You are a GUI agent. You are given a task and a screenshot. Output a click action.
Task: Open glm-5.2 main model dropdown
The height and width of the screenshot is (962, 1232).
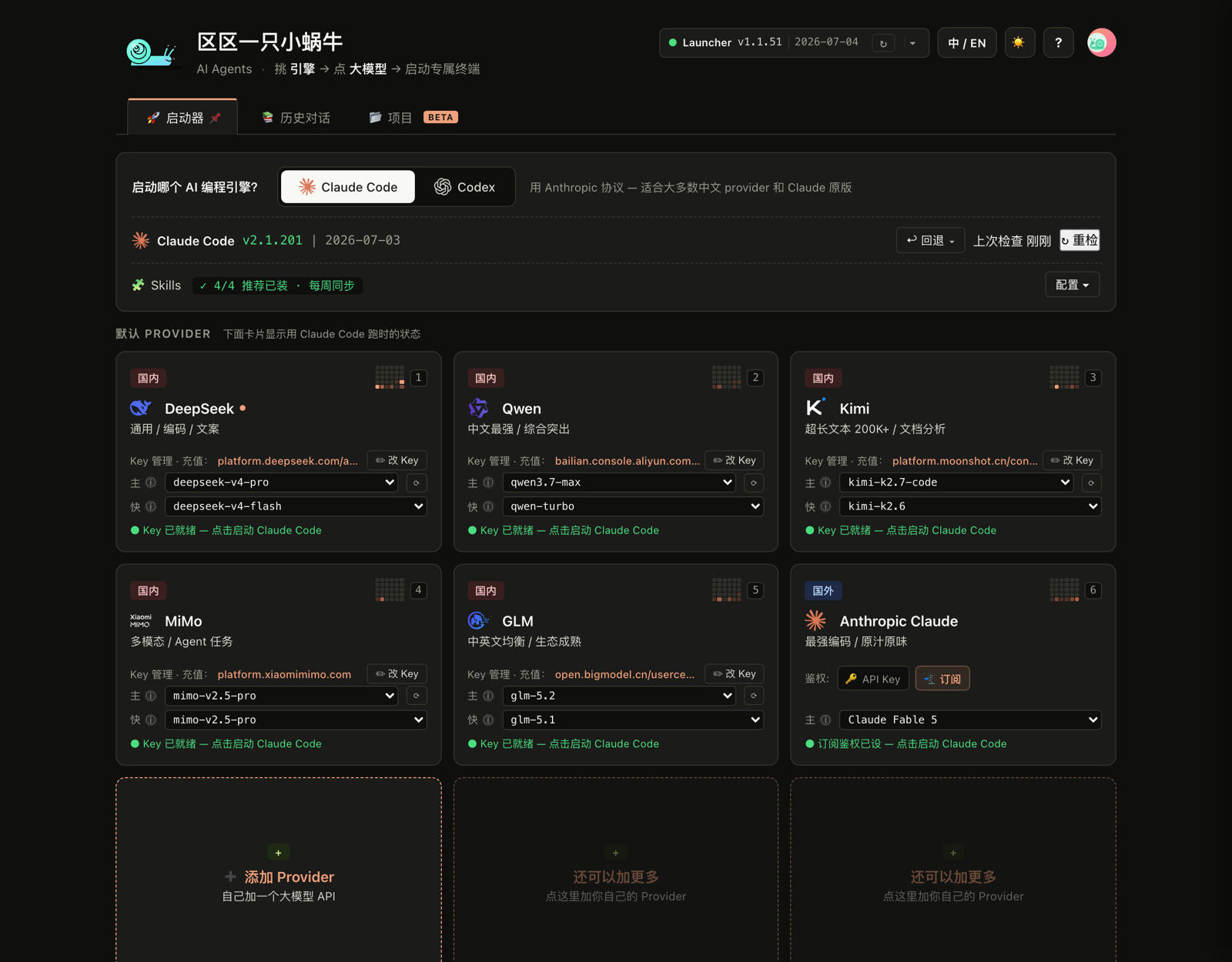[x=619, y=696]
